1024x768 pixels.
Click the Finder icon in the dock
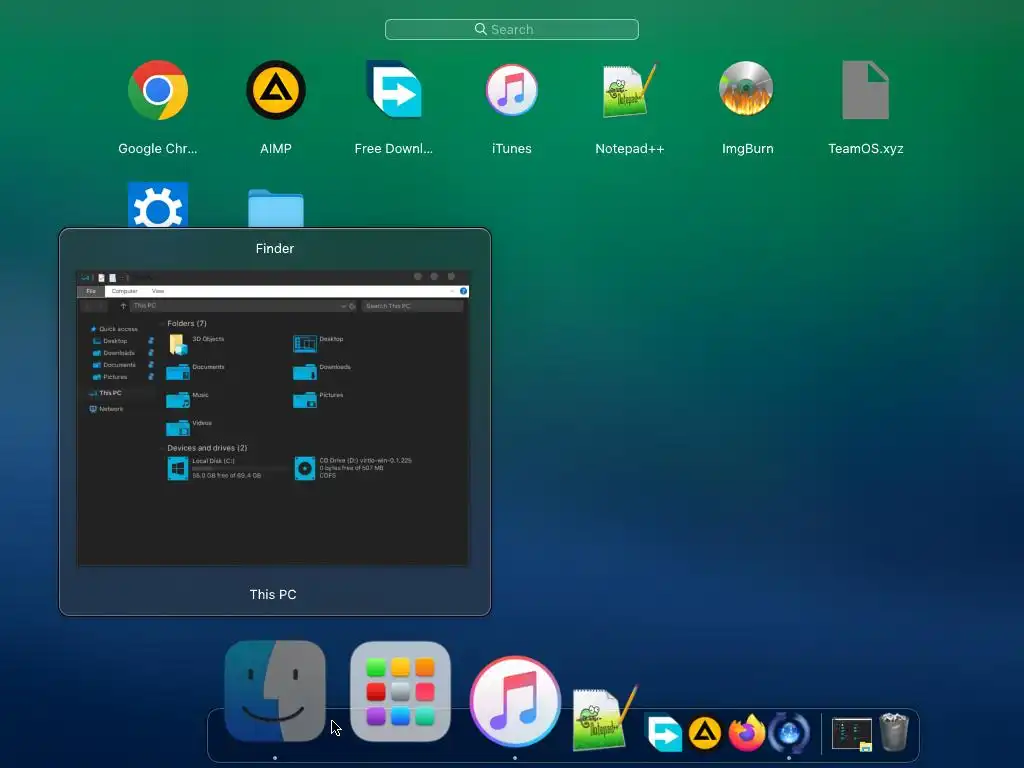tap(275, 691)
